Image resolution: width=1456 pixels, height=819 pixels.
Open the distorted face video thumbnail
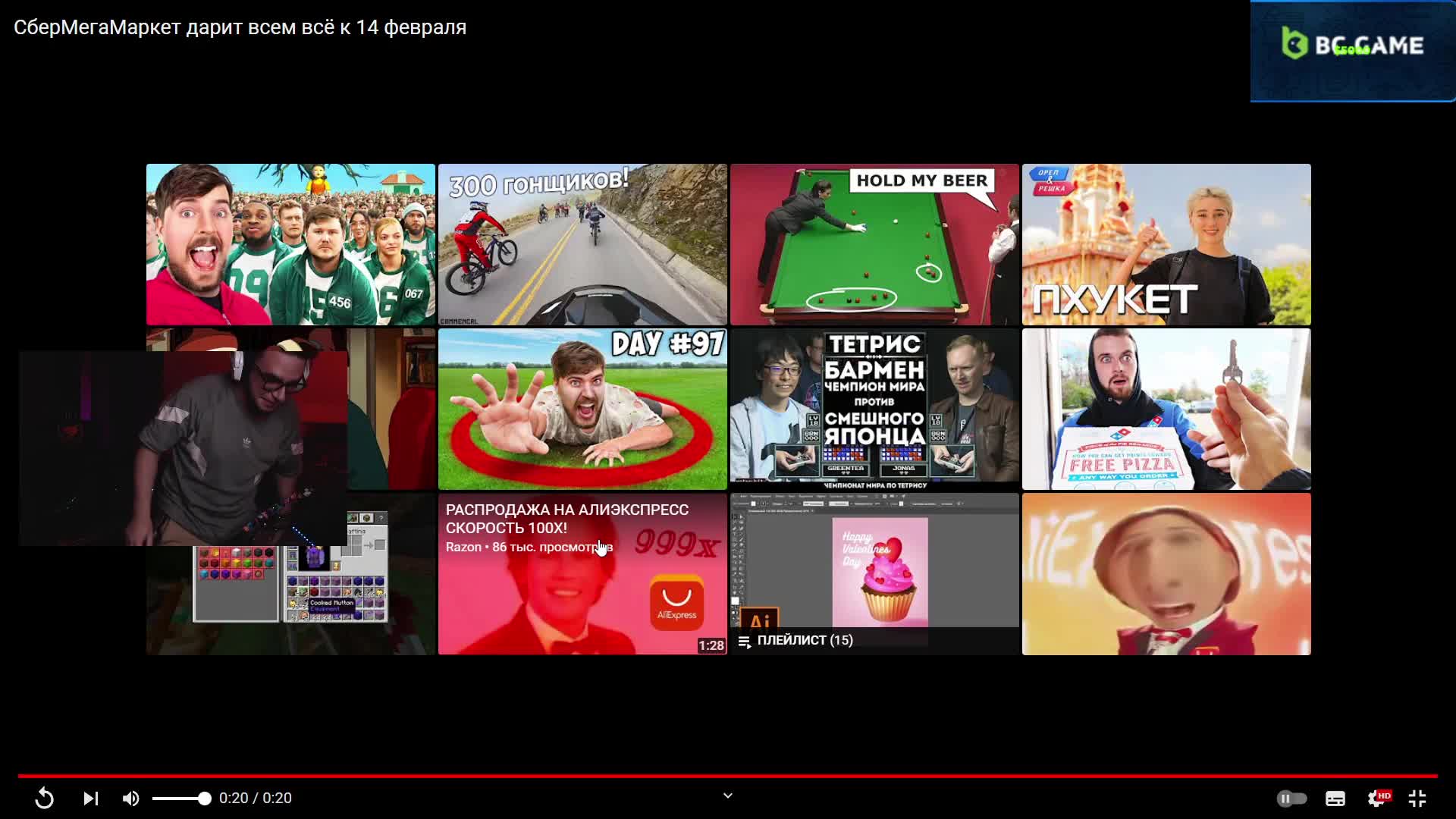pyautogui.click(x=1166, y=574)
